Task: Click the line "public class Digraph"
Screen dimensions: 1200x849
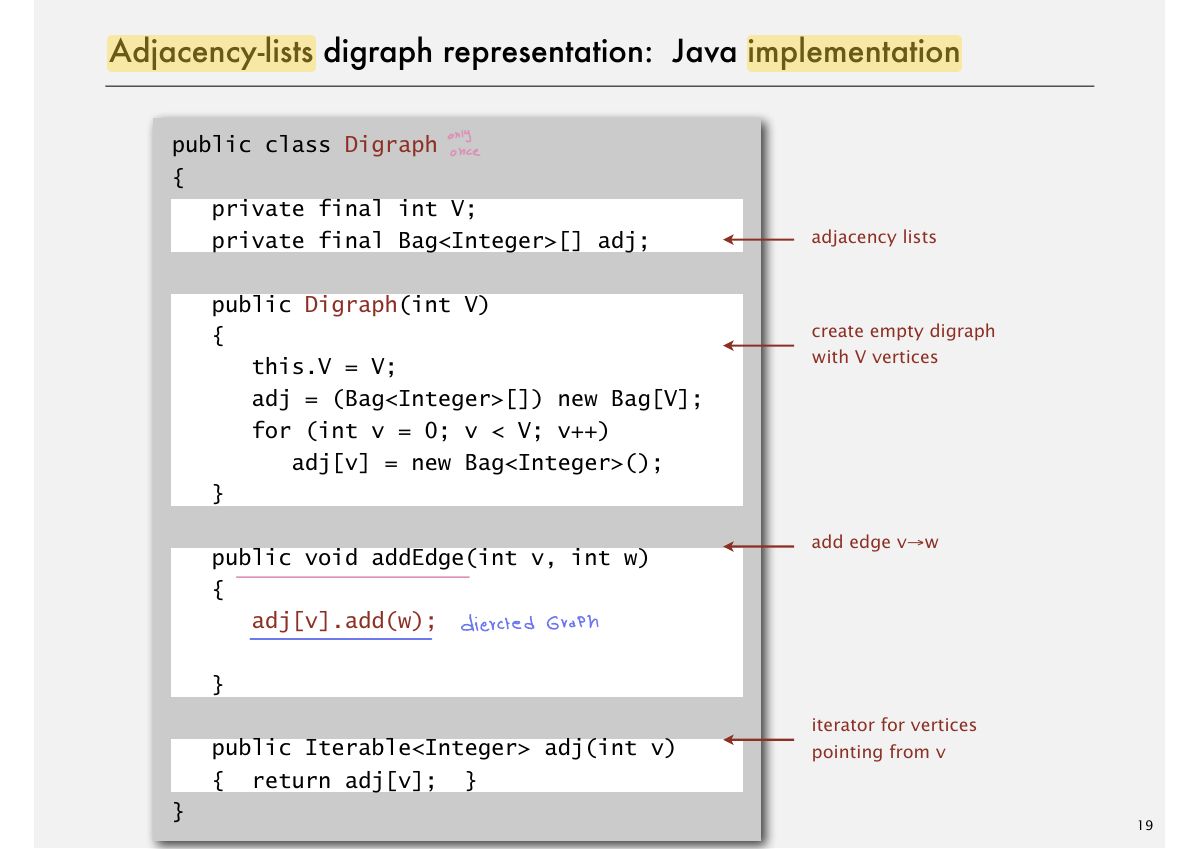Action: (305, 145)
